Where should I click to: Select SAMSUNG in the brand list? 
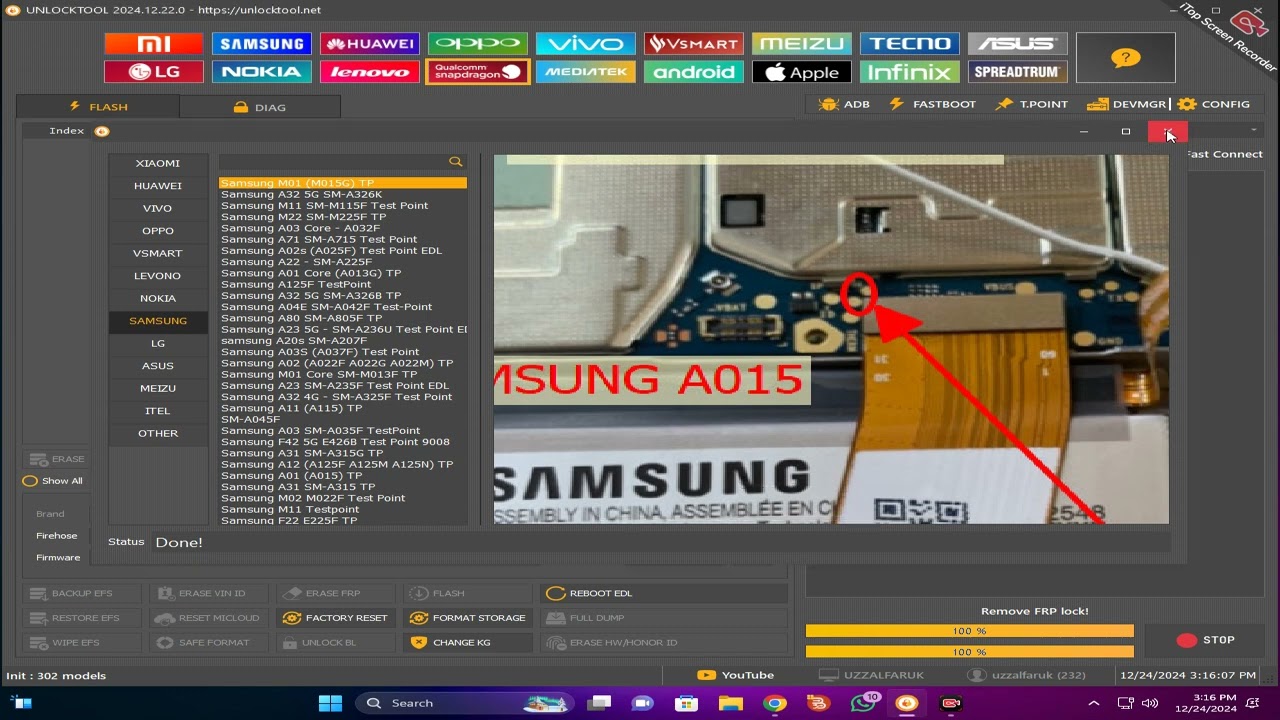tap(158, 321)
